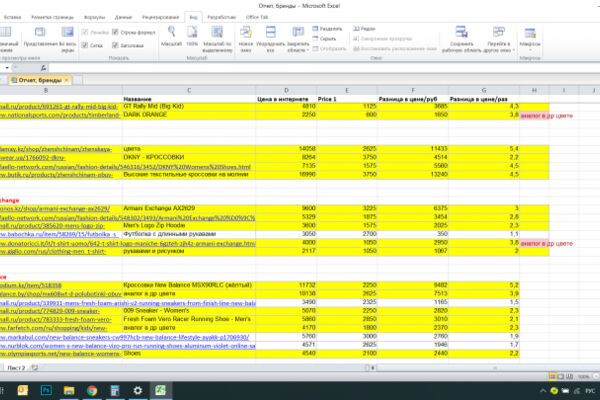Screen dimensions: 600x400
Task: Click Рядом view side by side
Action: click(364, 29)
